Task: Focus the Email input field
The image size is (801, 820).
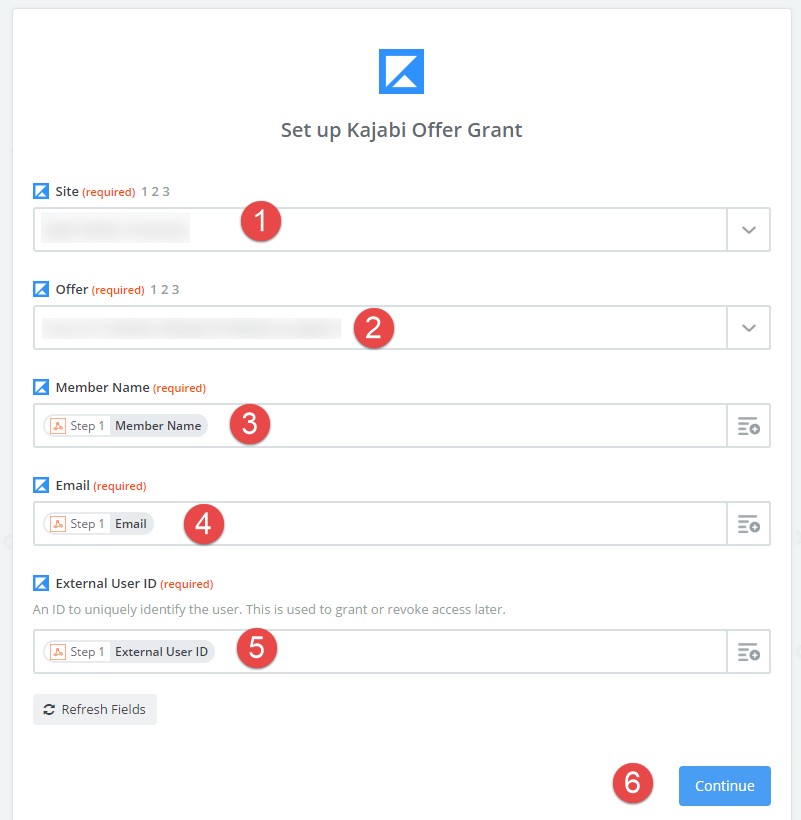Action: 380,523
